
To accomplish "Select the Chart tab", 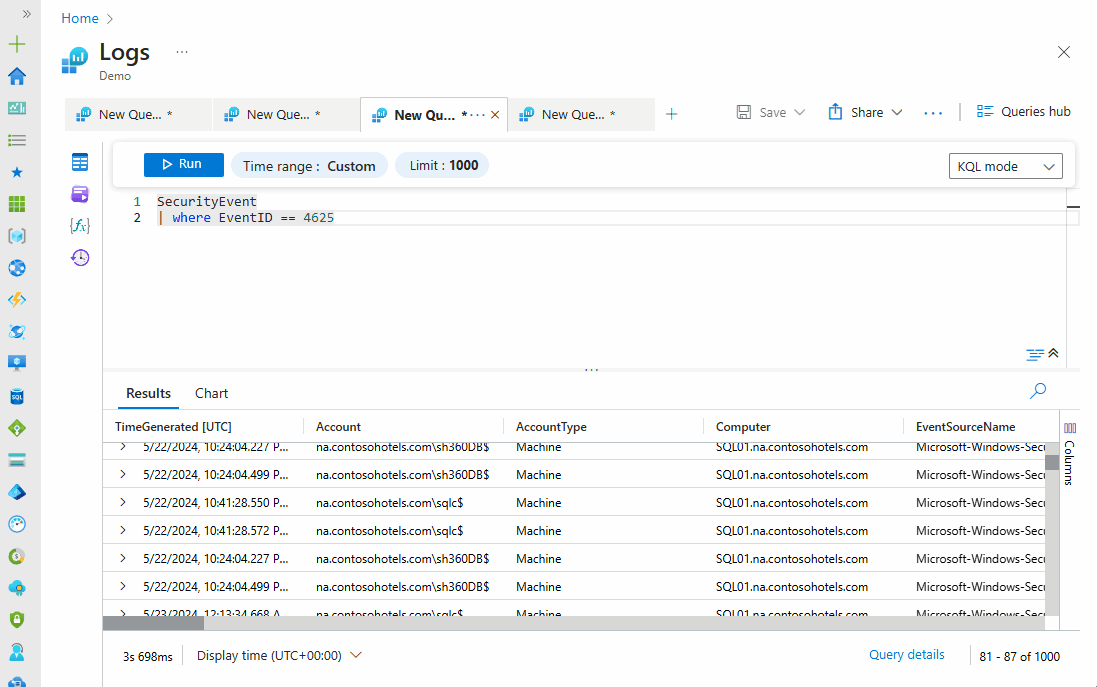I will [x=211, y=393].
